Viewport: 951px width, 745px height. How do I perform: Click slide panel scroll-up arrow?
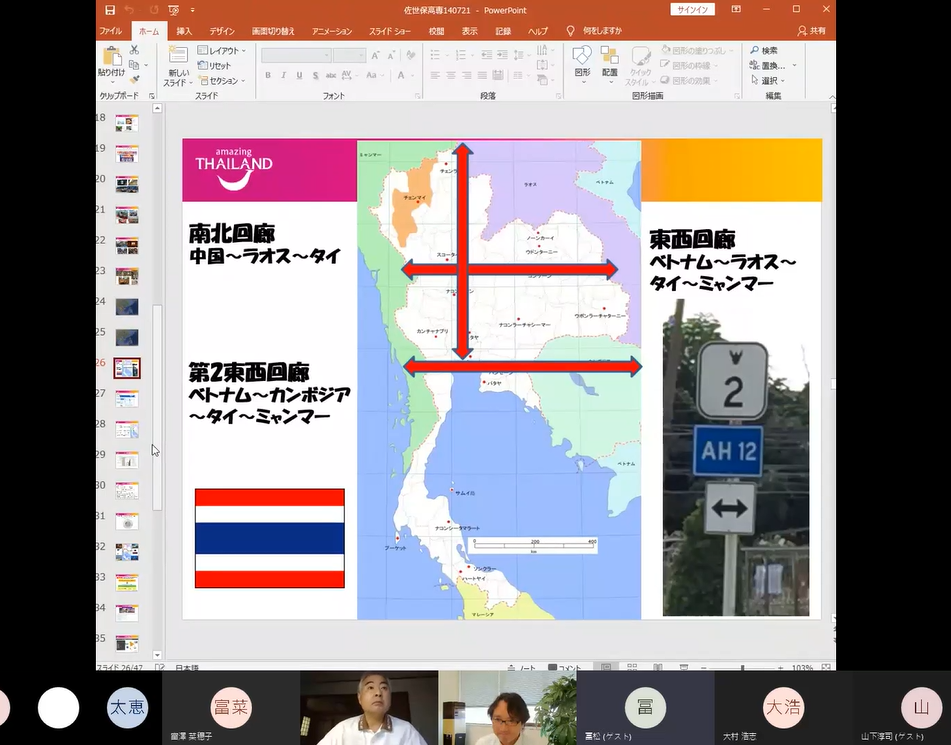coord(157,109)
